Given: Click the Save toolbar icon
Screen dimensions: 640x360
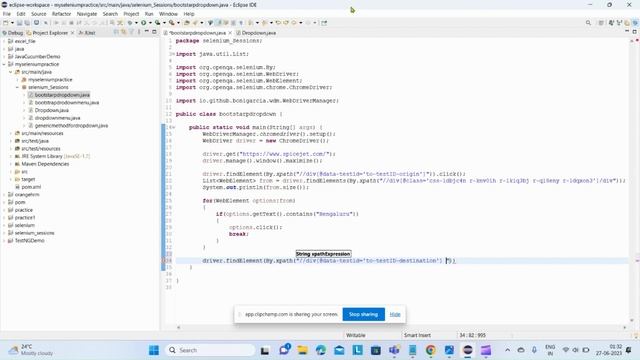Looking at the screenshot, I should pos(19,23).
